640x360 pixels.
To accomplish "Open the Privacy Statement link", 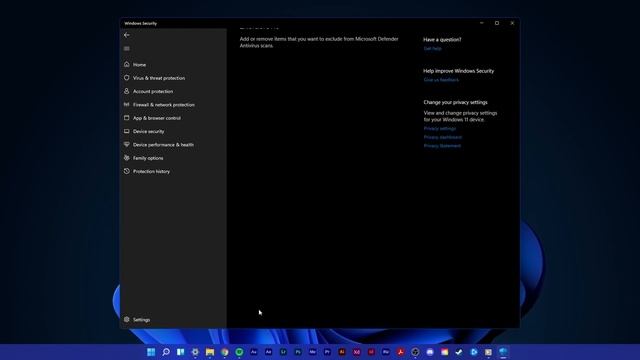I will click(x=442, y=146).
